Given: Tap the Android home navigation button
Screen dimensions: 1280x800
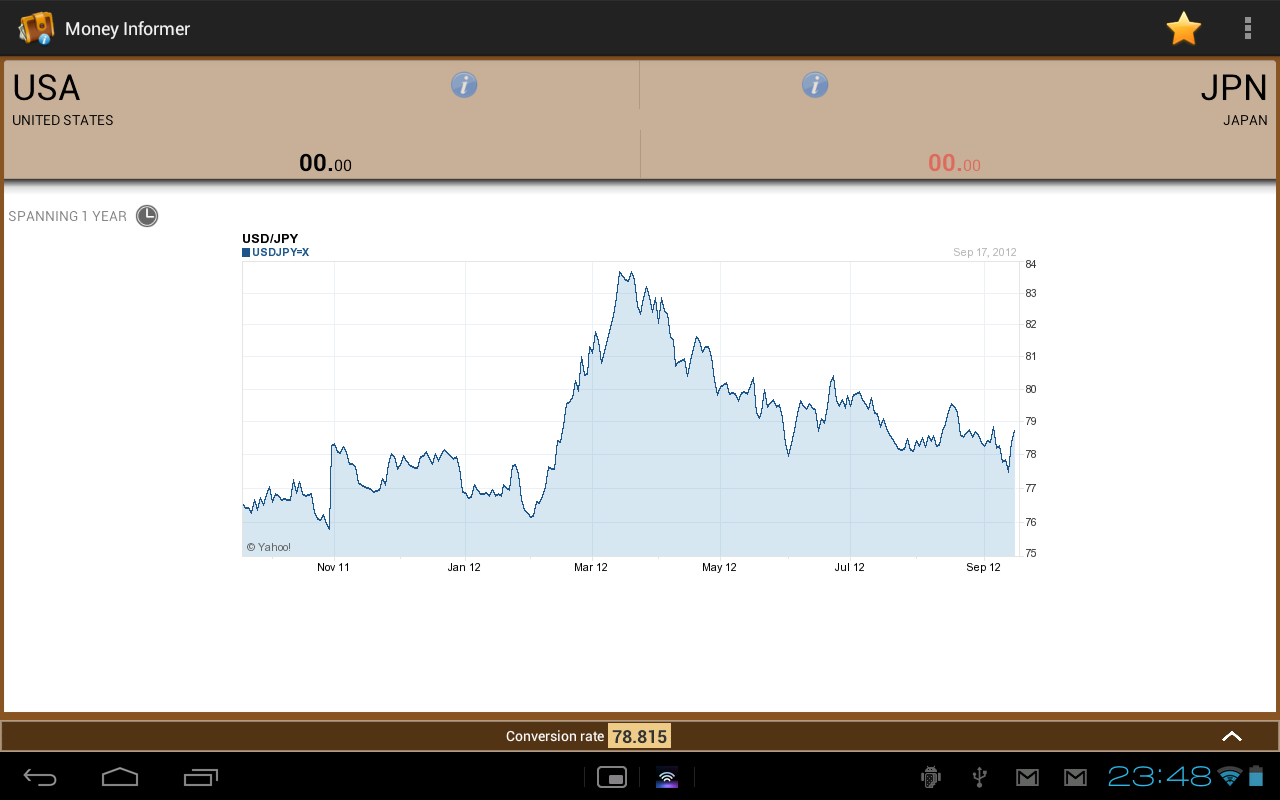Looking at the screenshot, I should coord(120,776).
